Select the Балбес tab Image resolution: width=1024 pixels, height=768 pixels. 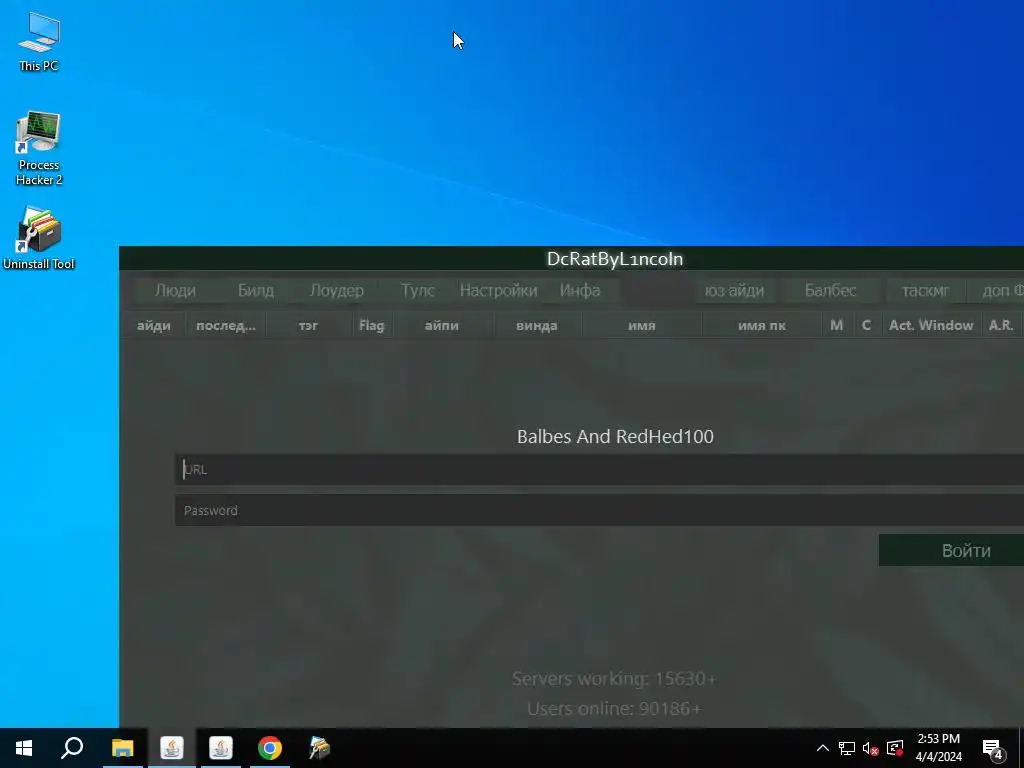click(830, 291)
